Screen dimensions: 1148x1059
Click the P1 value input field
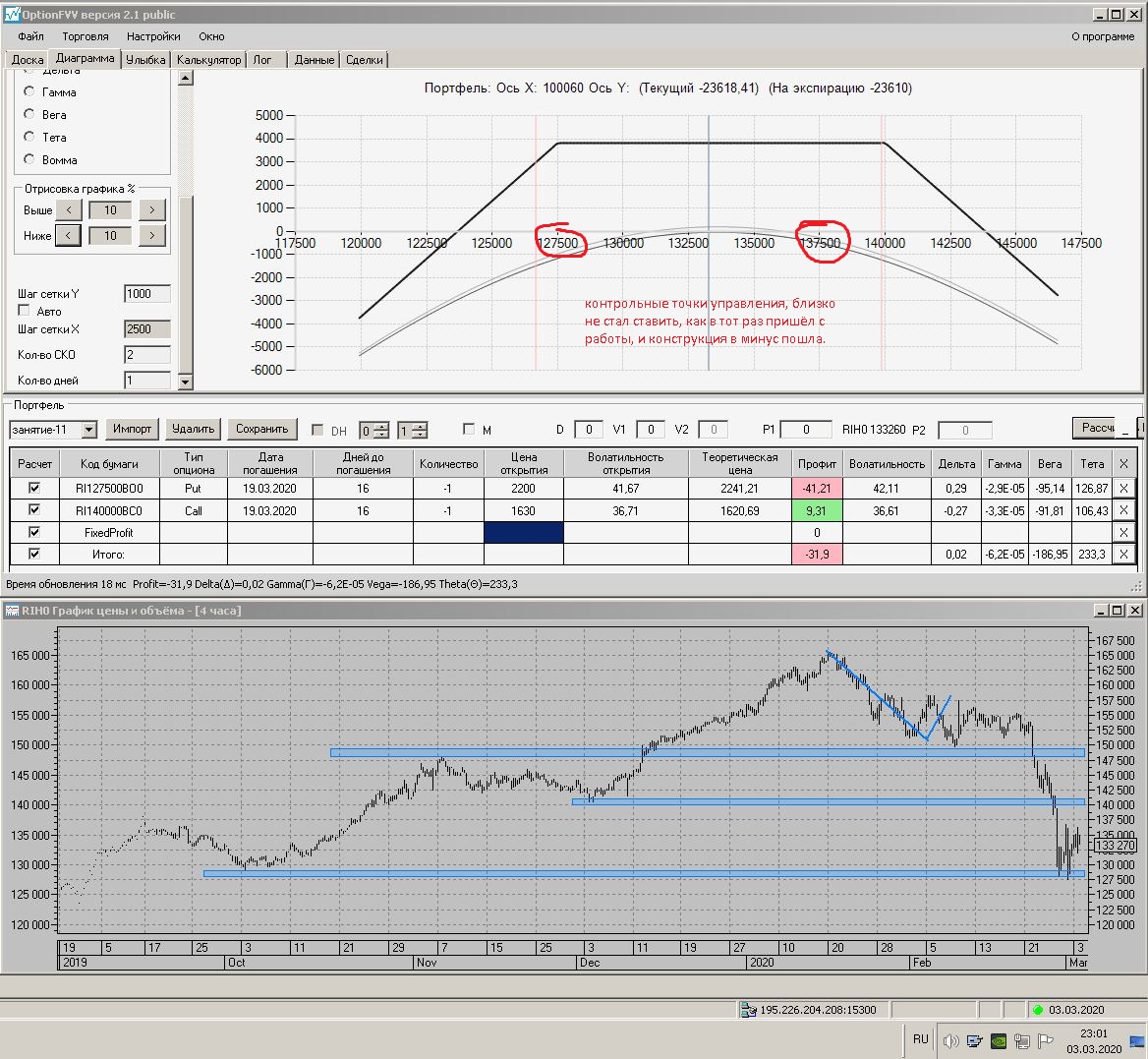click(x=806, y=430)
